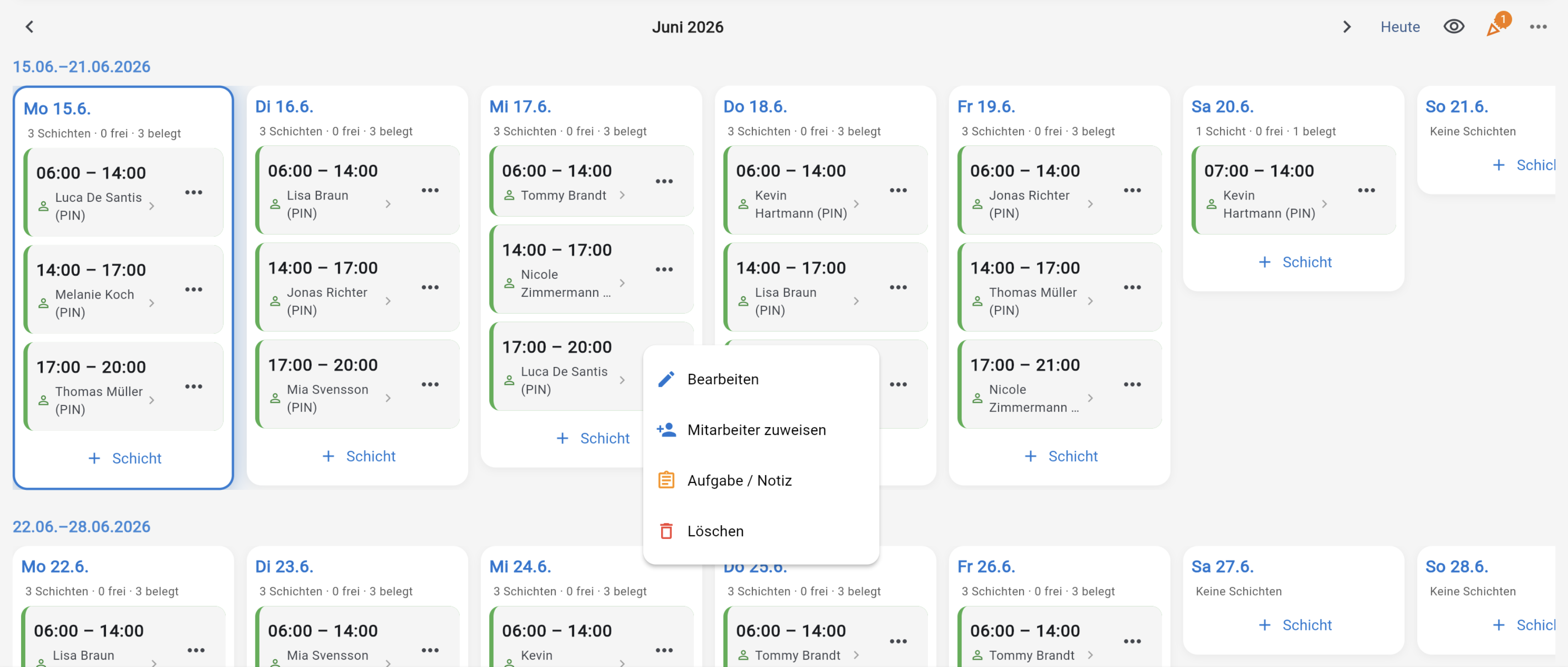Expand Lisa Braun chevron on Di 16.6.

coord(388,204)
